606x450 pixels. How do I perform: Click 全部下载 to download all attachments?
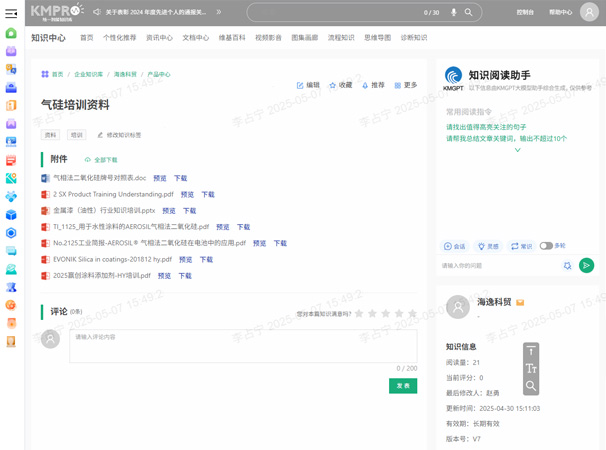click(x=101, y=160)
